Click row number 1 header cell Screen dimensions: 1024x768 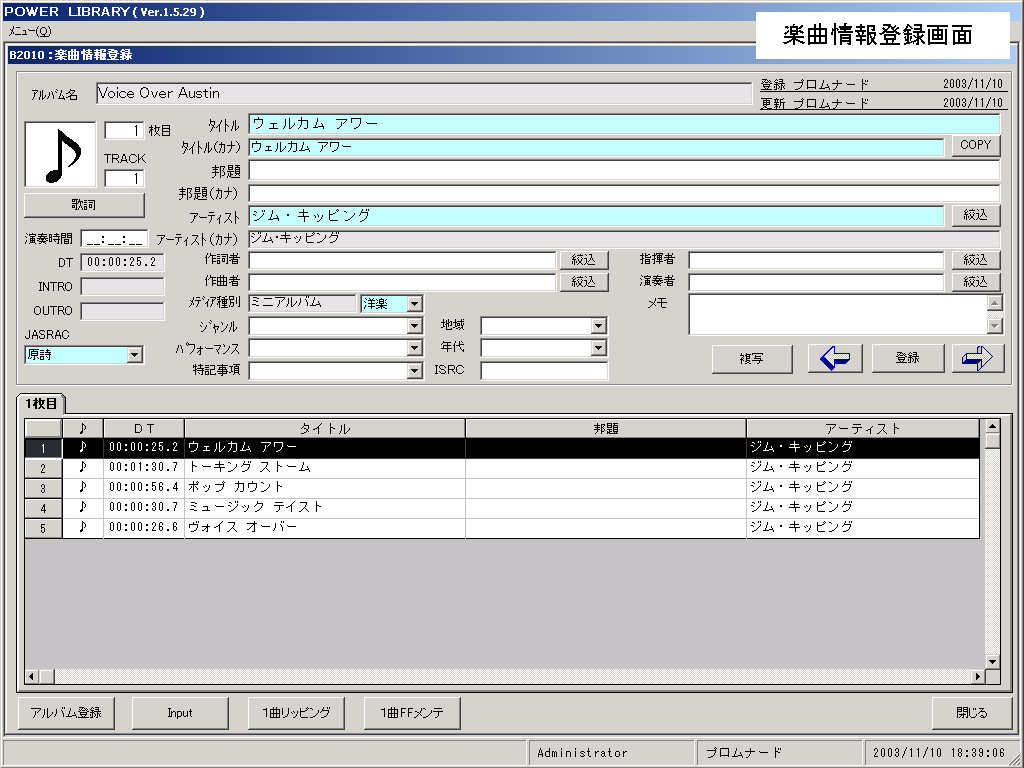[43, 448]
